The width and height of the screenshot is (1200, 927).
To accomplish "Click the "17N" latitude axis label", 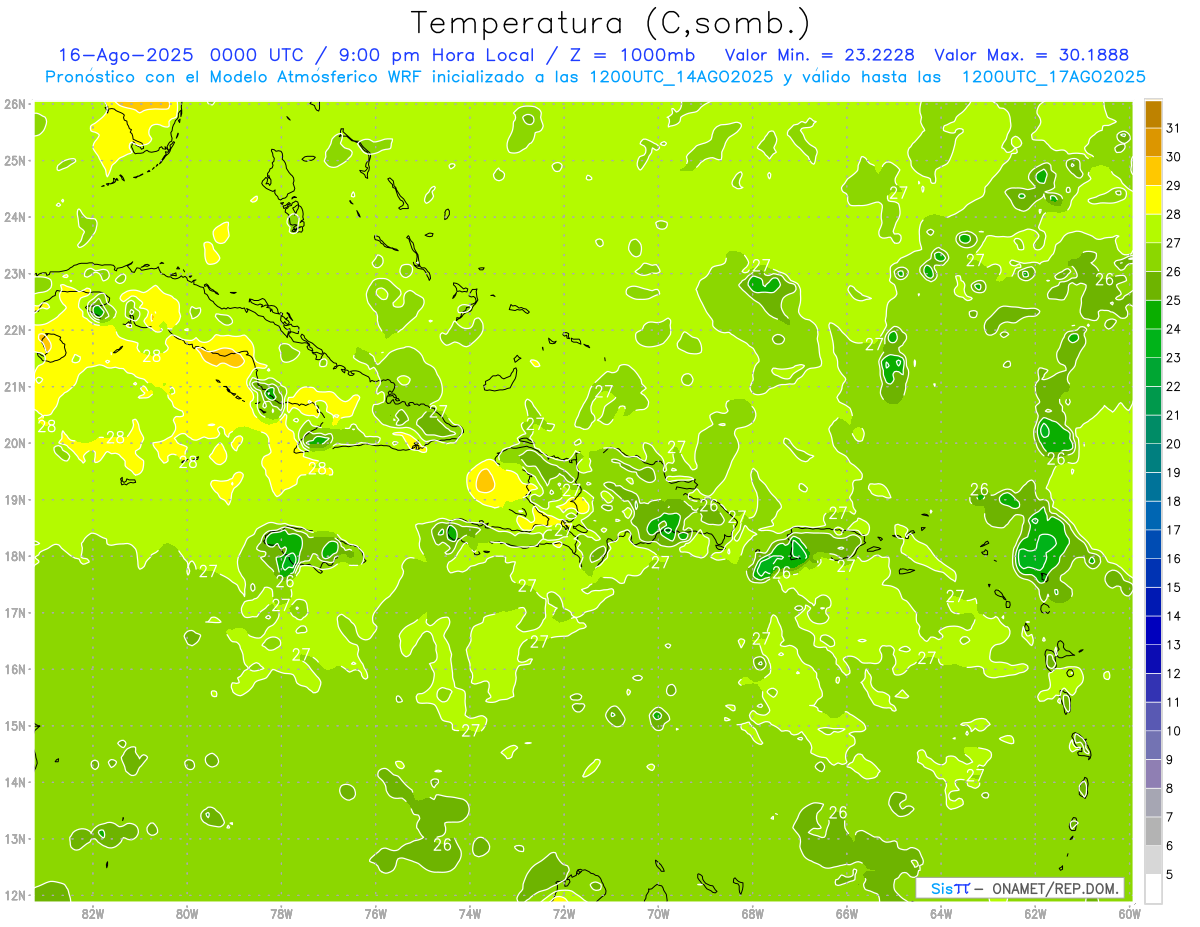I will coord(15,612).
